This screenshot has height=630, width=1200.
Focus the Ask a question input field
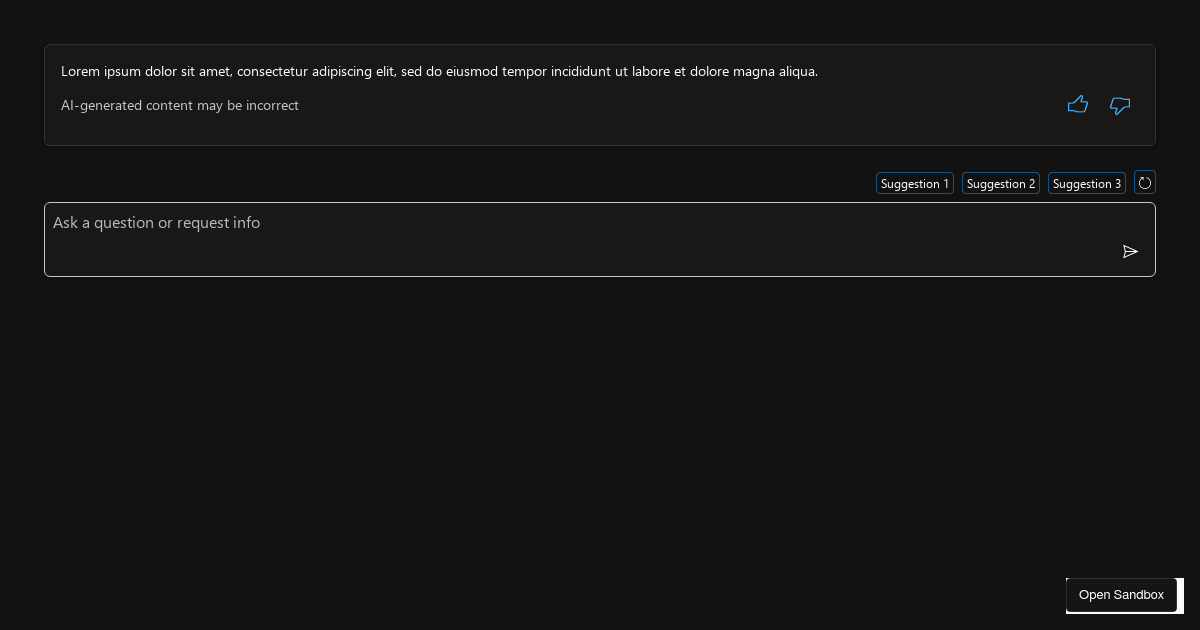(x=600, y=239)
